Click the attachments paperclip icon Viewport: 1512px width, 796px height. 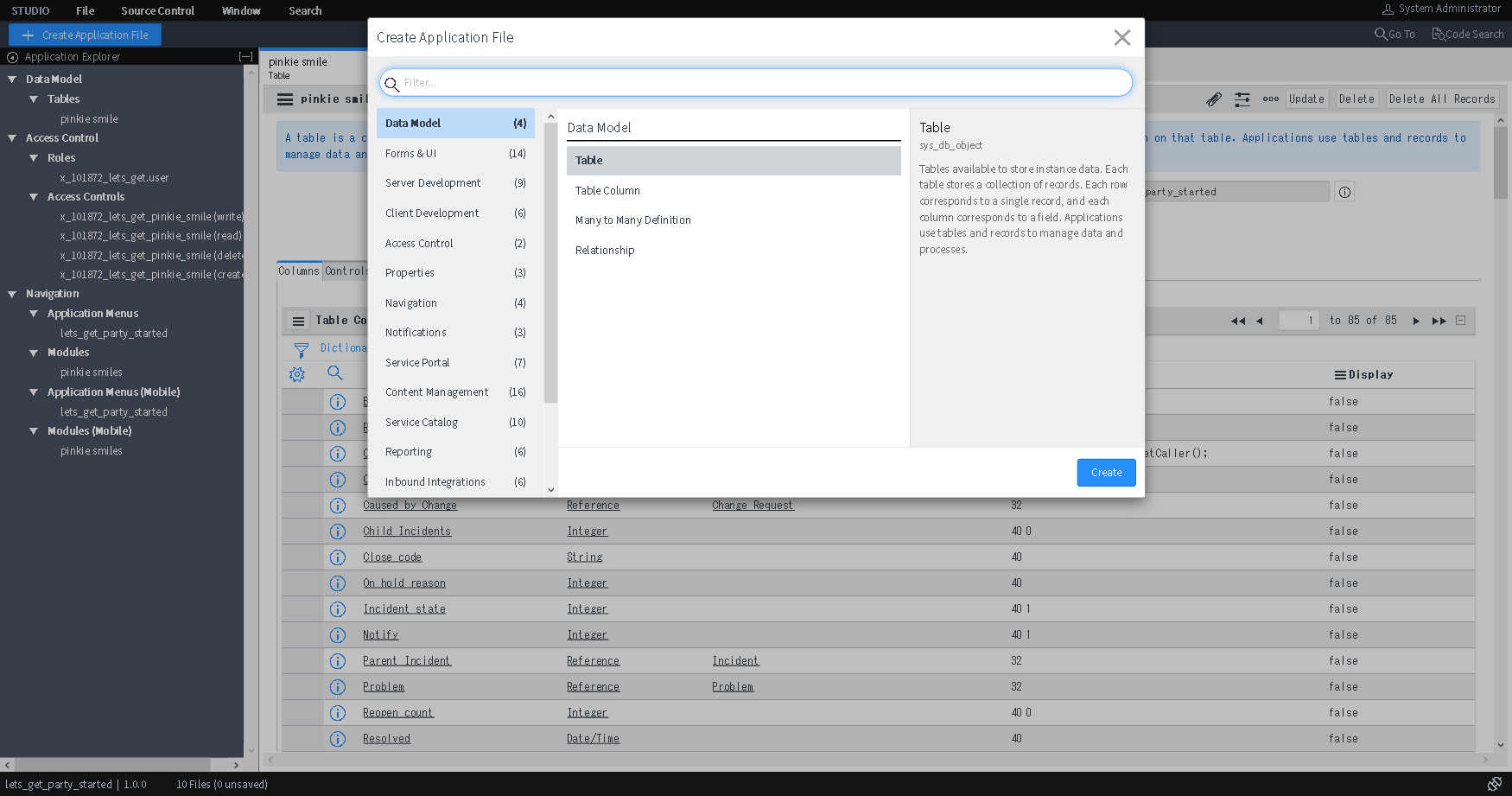pos(1213,99)
